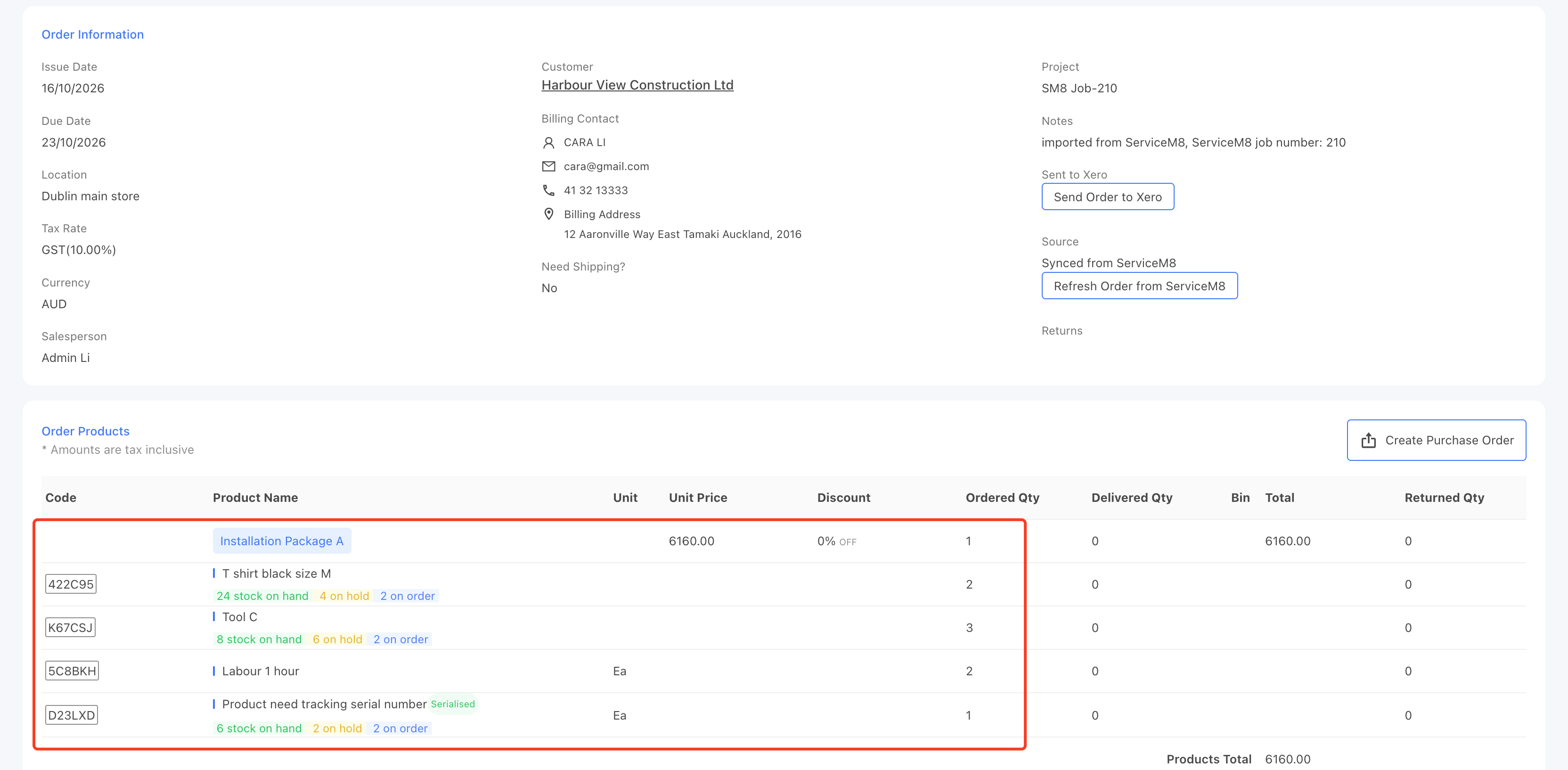This screenshot has width=1568, height=770.
Task: Click the export icon in Create Purchase Order
Action: click(x=1368, y=440)
